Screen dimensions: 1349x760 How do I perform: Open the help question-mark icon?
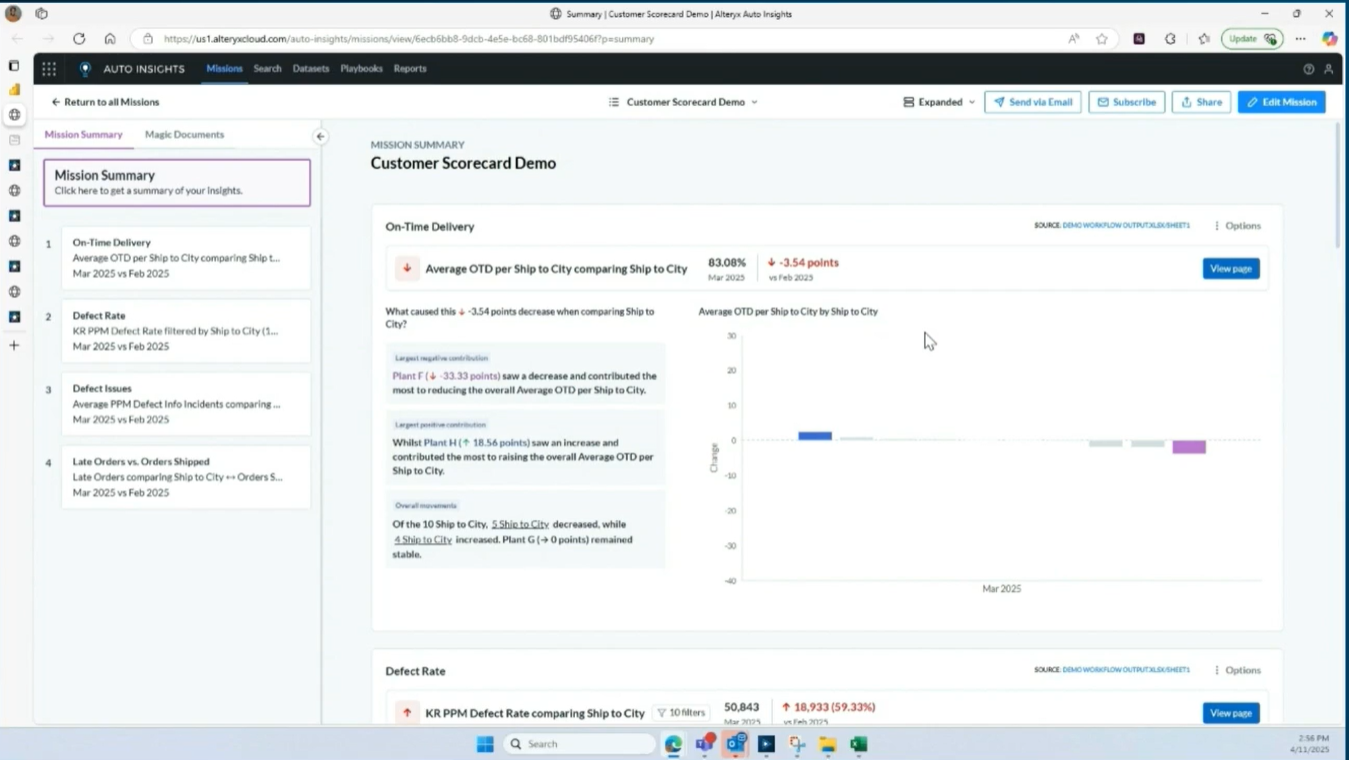pos(1308,69)
